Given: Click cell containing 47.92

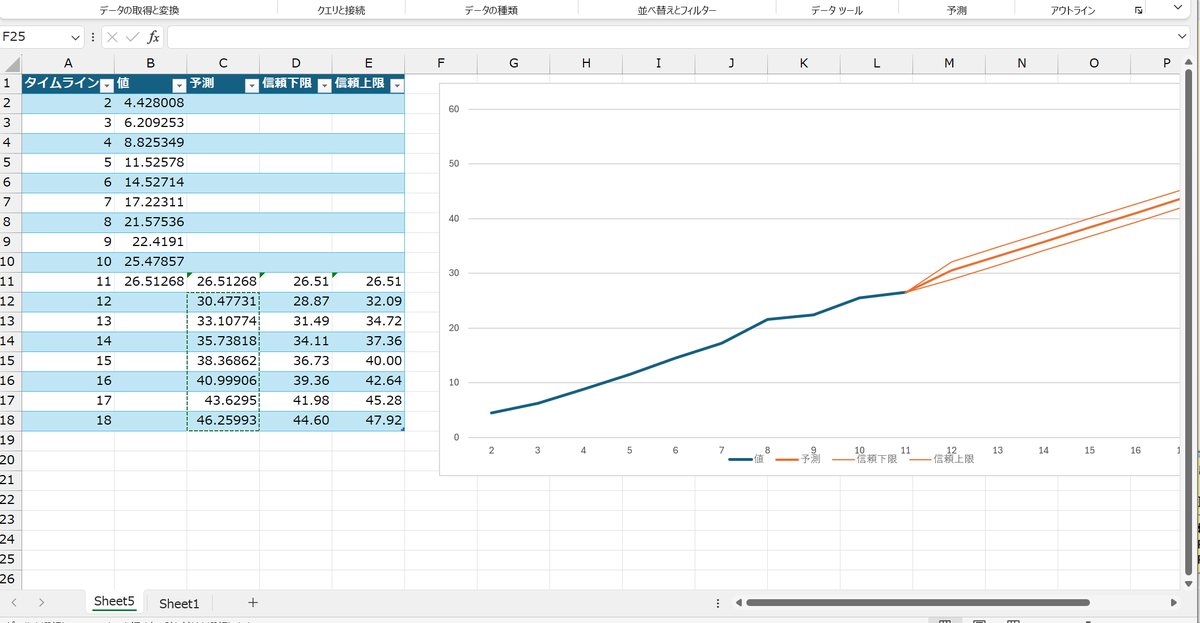Looking at the screenshot, I should [368, 420].
